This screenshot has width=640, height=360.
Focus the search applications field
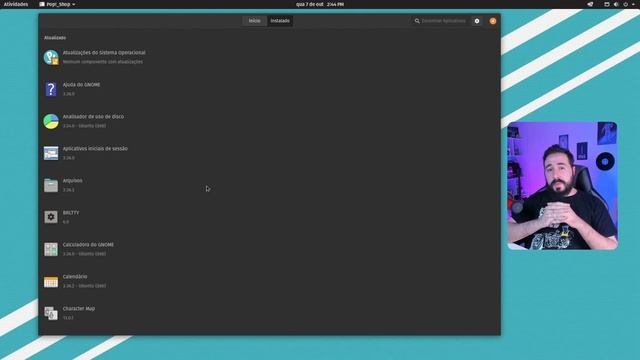pos(441,21)
